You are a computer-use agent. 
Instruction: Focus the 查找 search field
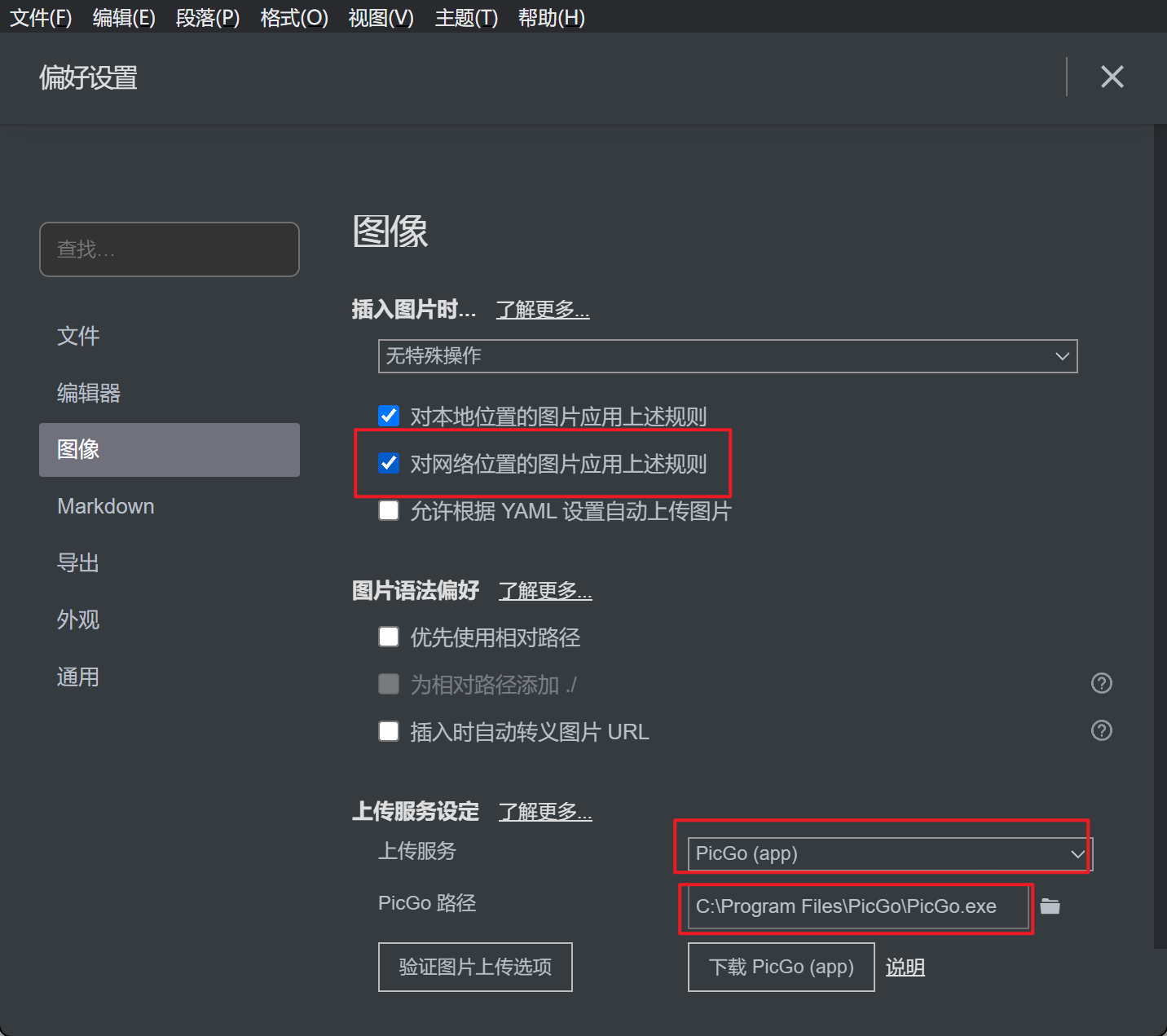pyautogui.click(x=170, y=249)
